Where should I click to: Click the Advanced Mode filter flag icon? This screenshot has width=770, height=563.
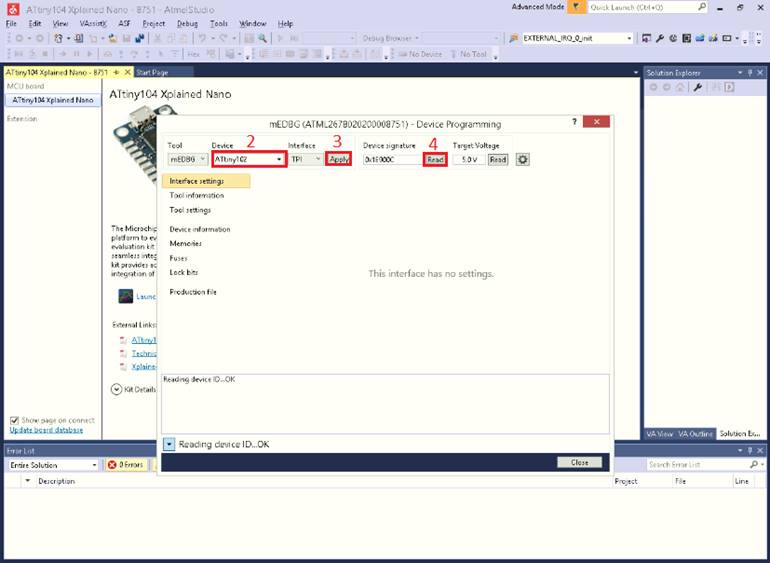point(574,7)
